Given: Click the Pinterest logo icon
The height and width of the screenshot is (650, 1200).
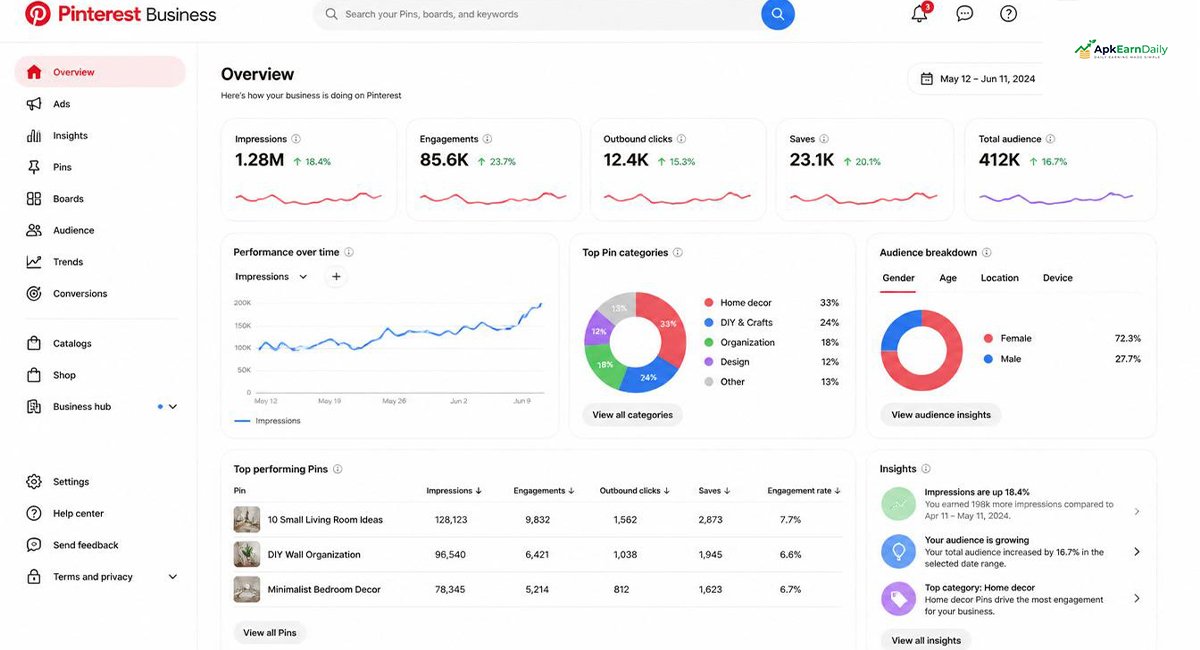Looking at the screenshot, I should click(x=37, y=14).
